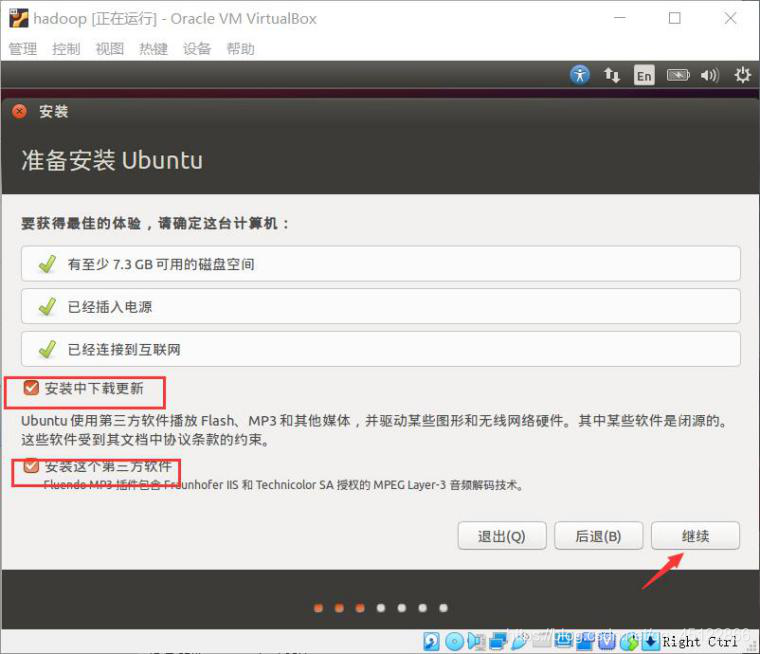Click VirtualBox network adapters status icon
The width and height of the screenshot is (760, 654).
tap(498, 641)
